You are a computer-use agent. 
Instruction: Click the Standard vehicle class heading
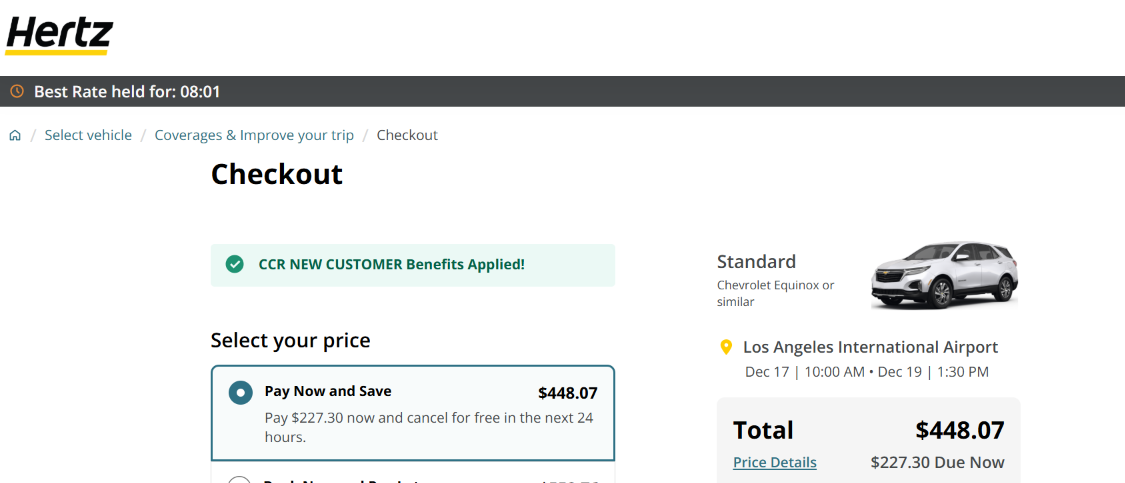pyautogui.click(x=756, y=261)
